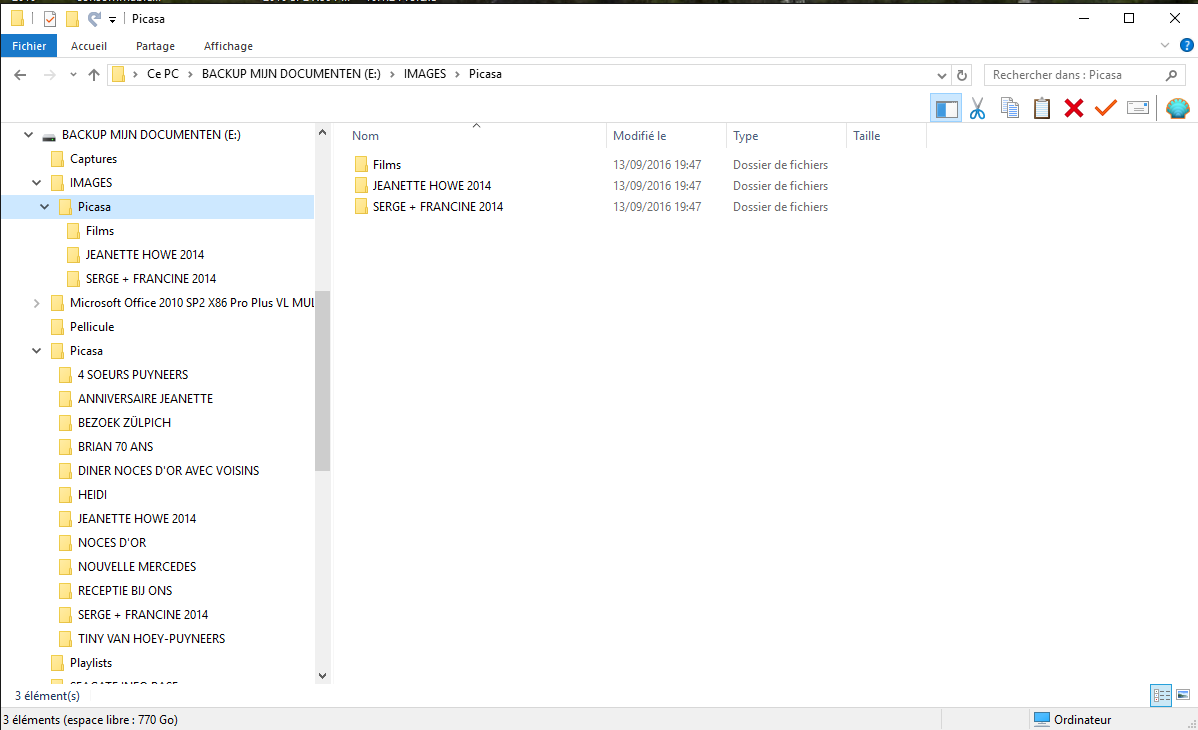Click the refresh button beside address bar
This screenshot has height=730, width=1198.
(x=962, y=75)
